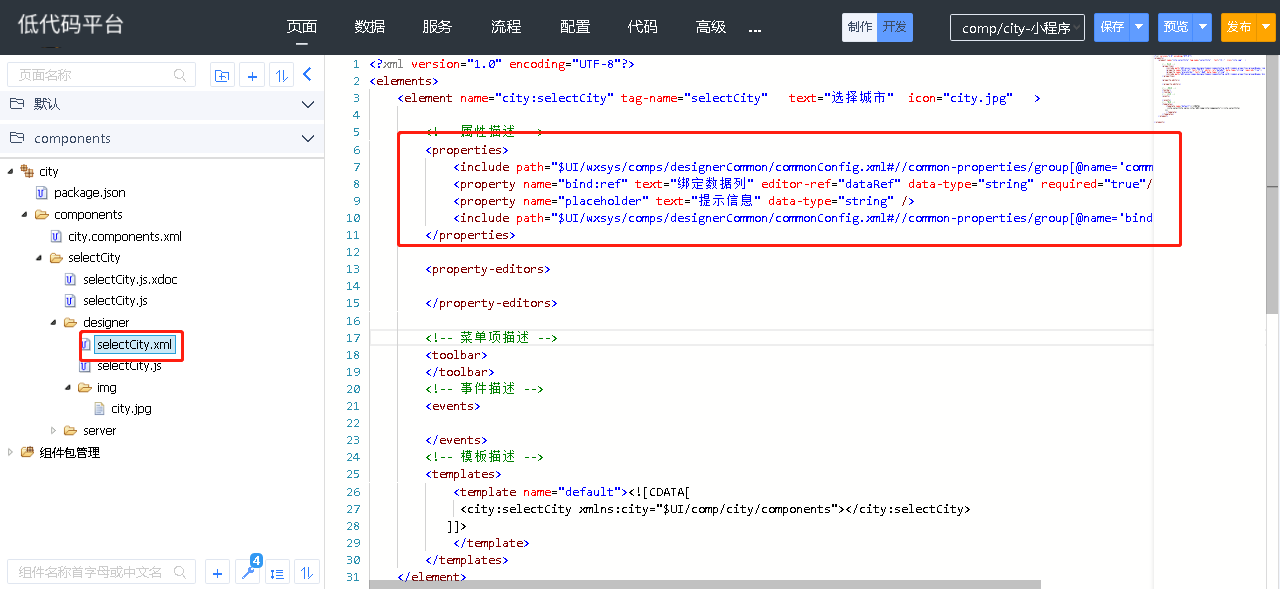This screenshot has height=589, width=1280.
Task: Switch to 开发 mode
Action: tap(894, 27)
